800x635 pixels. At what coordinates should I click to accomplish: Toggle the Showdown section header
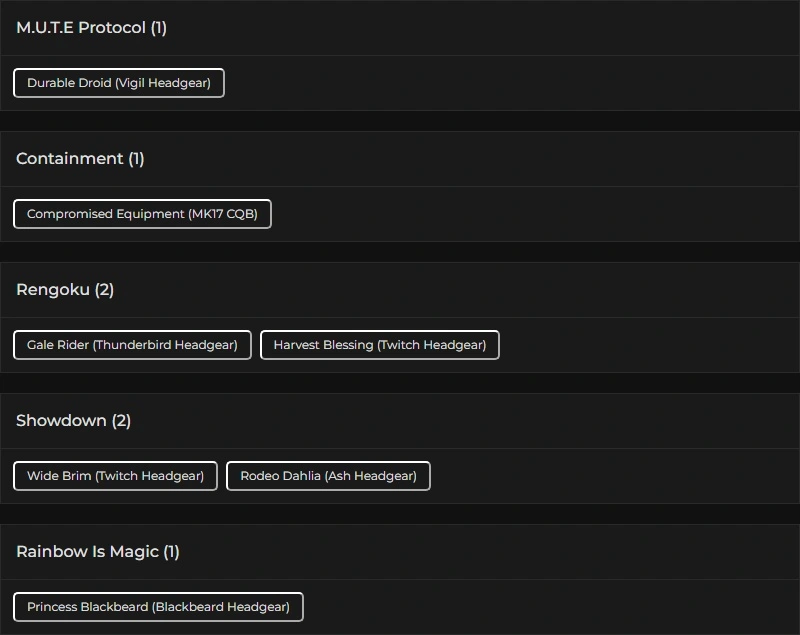click(61, 421)
